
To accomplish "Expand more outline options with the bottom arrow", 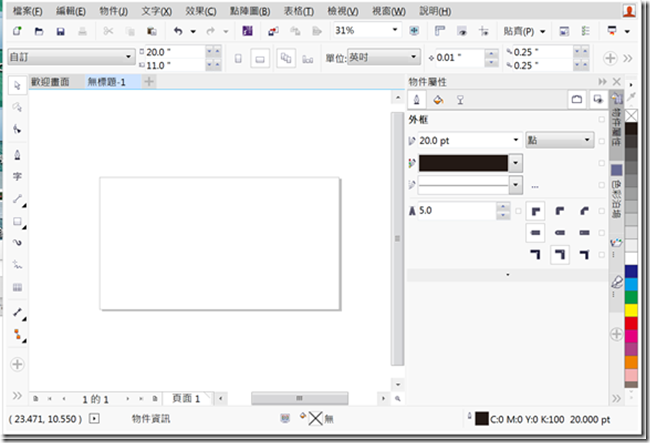I will tap(508, 275).
